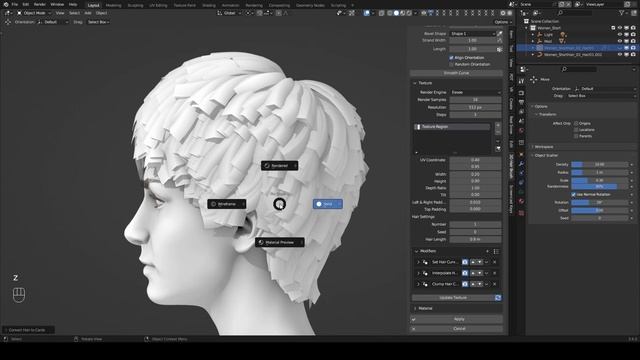
Task: Open the File menu
Action: [15, 4]
